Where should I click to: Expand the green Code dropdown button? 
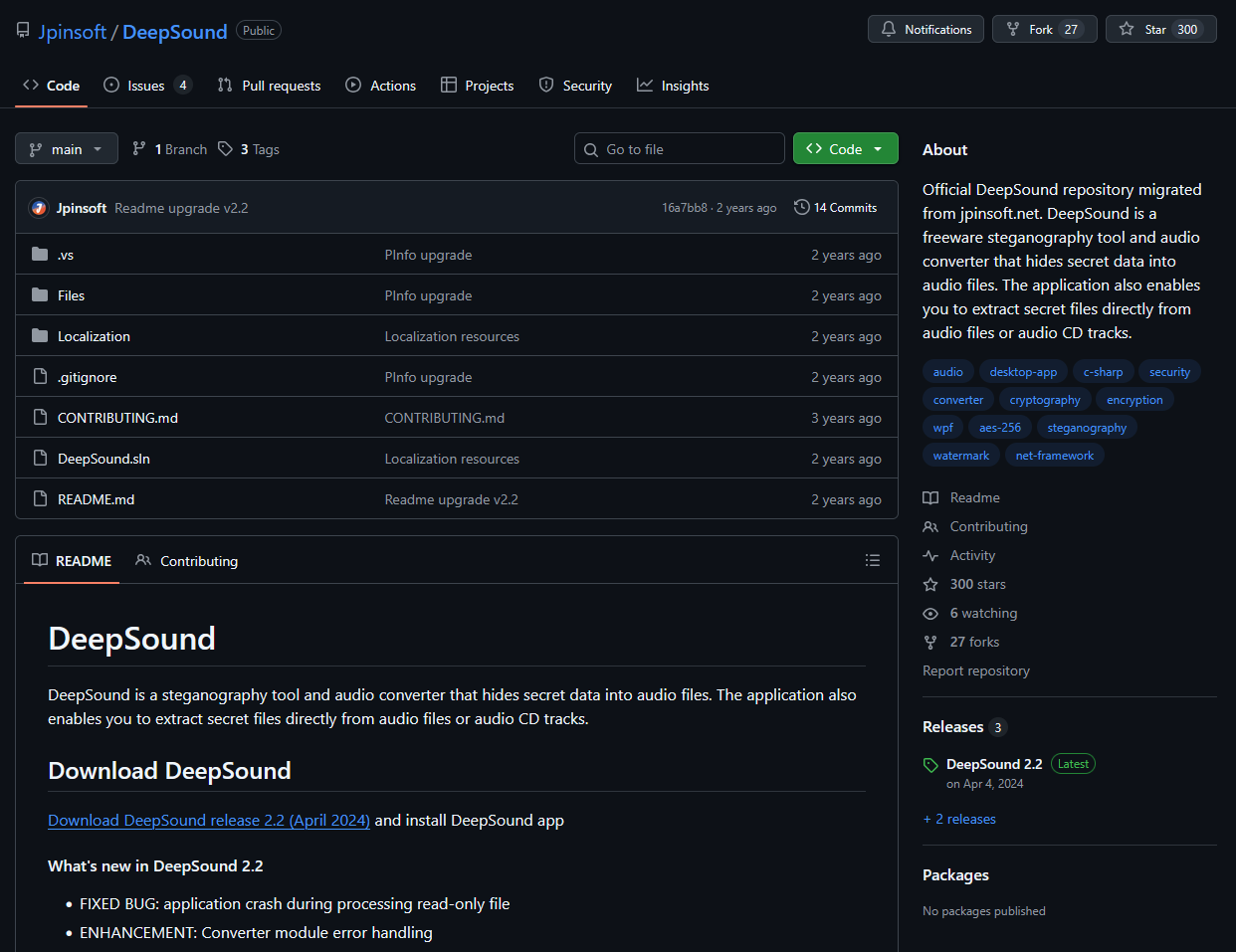(846, 148)
